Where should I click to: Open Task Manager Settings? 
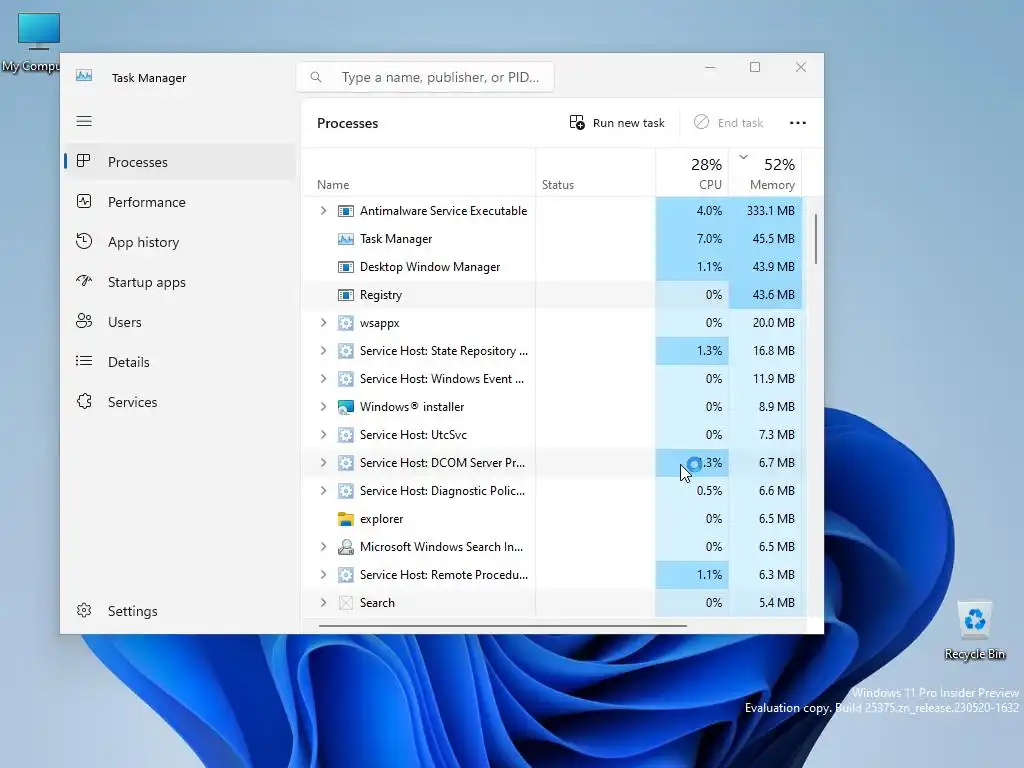pos(180,611)
